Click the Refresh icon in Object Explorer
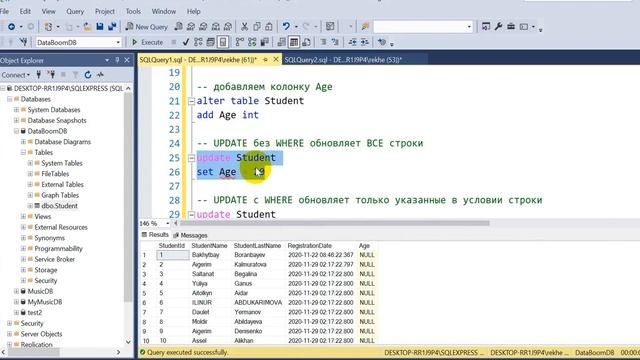The height and width of the screenshot is (360, 640). click(x=88, y=75)
